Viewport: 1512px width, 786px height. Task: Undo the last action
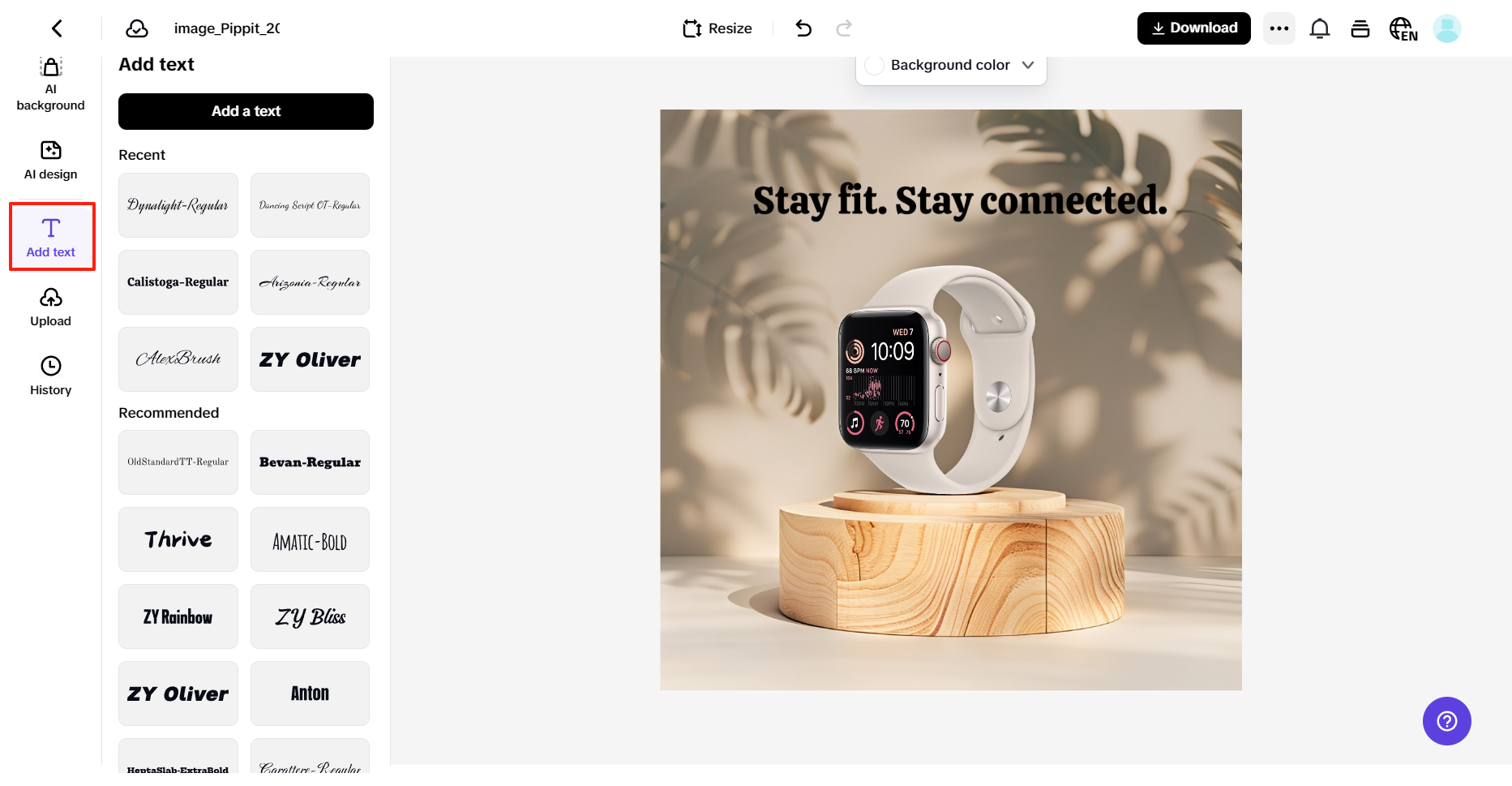803,28
